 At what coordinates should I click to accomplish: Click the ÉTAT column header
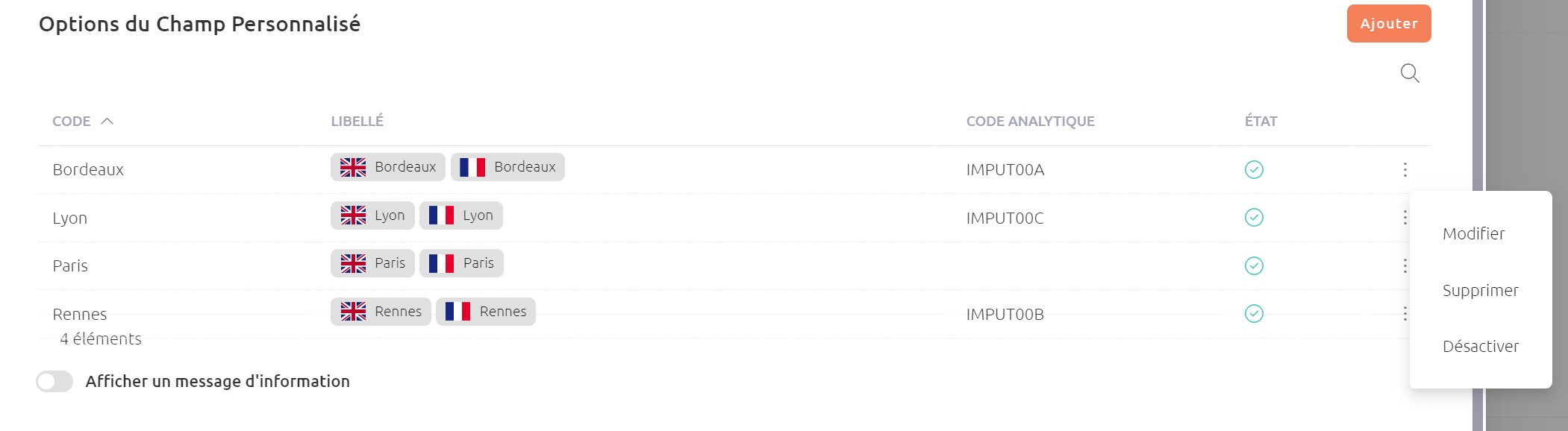point(1261,121)
